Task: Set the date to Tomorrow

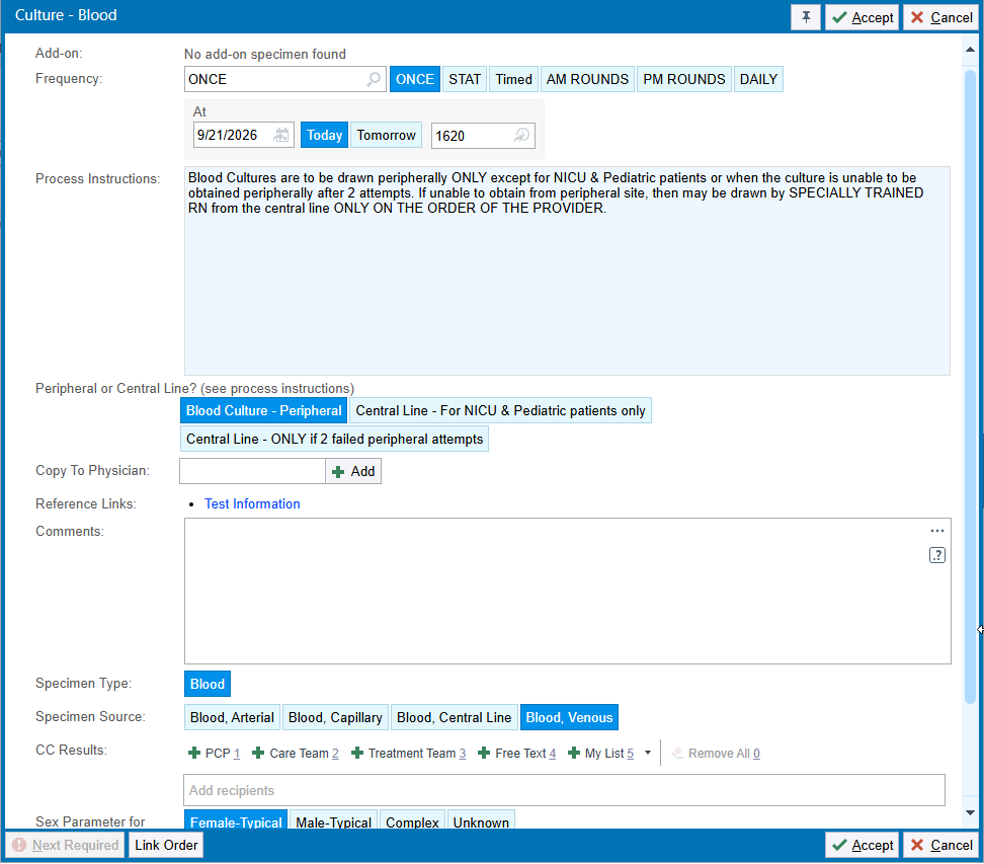Action: click(386, 136)
